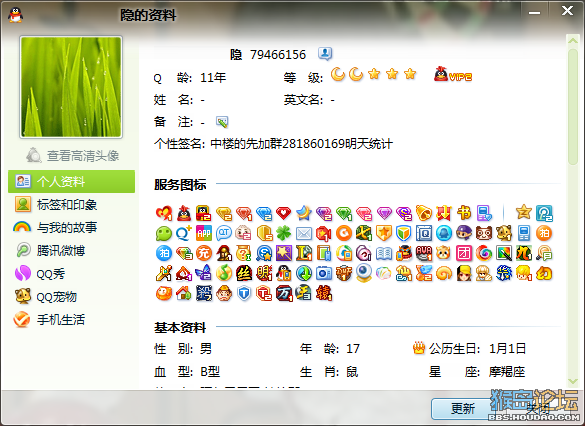Image resolution: width=585 pixels, height=426 pixels.
Task: Edit the remark with the pencil icon
Action: [222, 122]
